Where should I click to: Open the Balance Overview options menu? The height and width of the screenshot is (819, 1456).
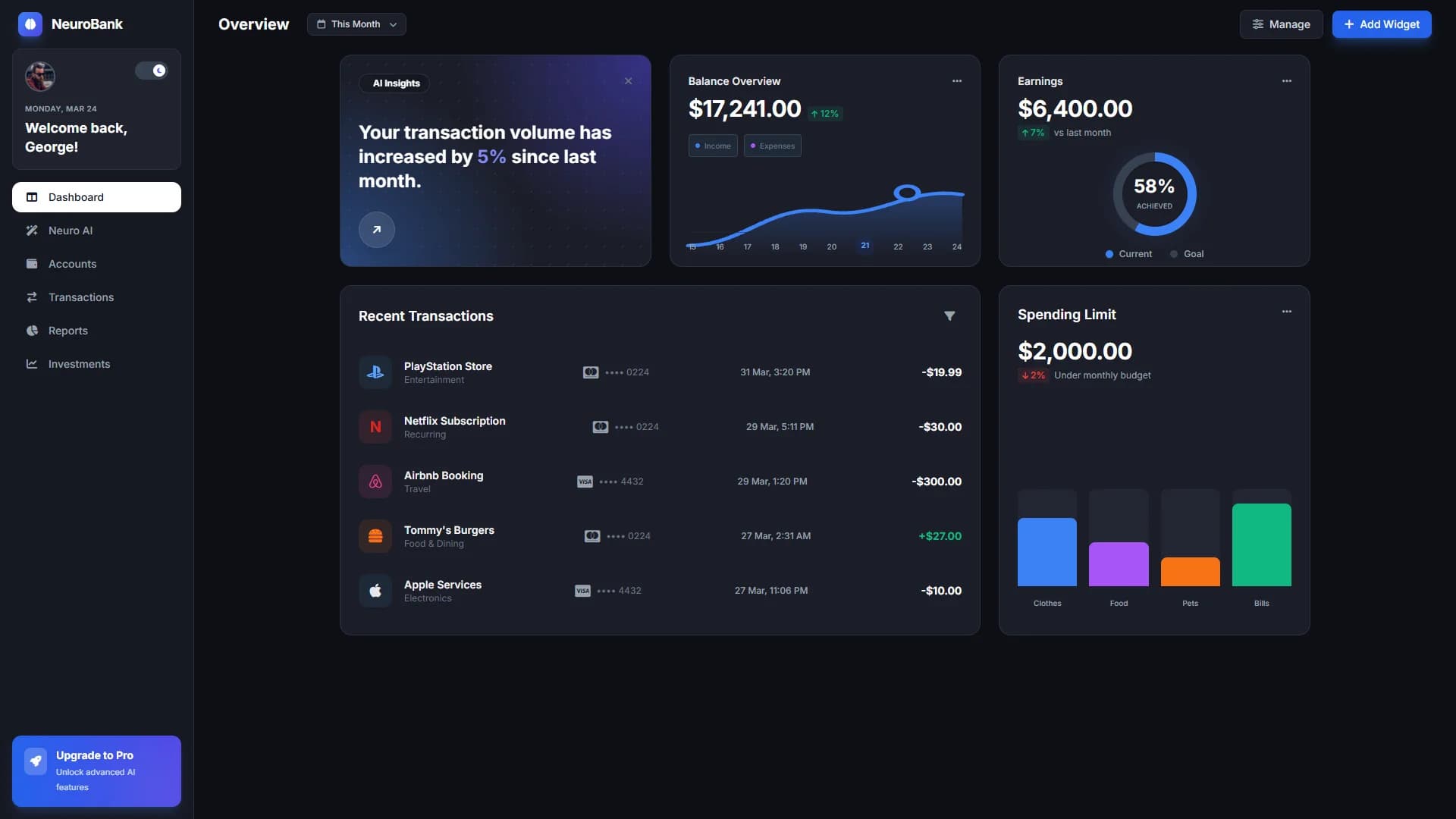[955, 80]
